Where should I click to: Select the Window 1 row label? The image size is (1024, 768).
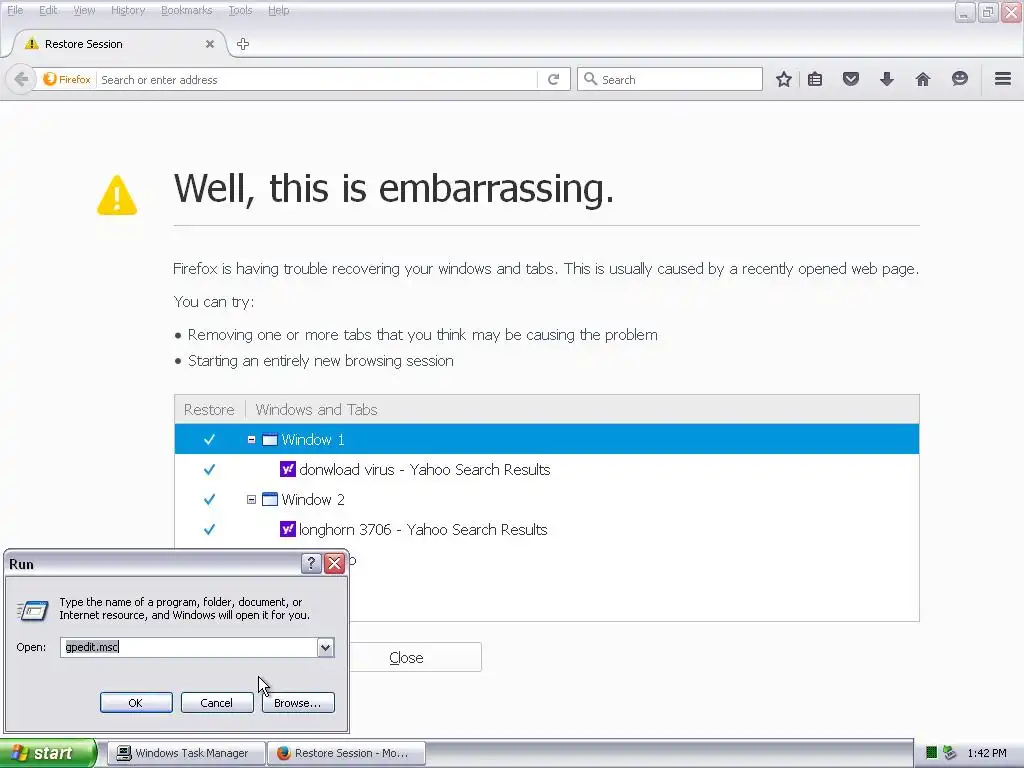pyautogui.click(x=313, y=440)
